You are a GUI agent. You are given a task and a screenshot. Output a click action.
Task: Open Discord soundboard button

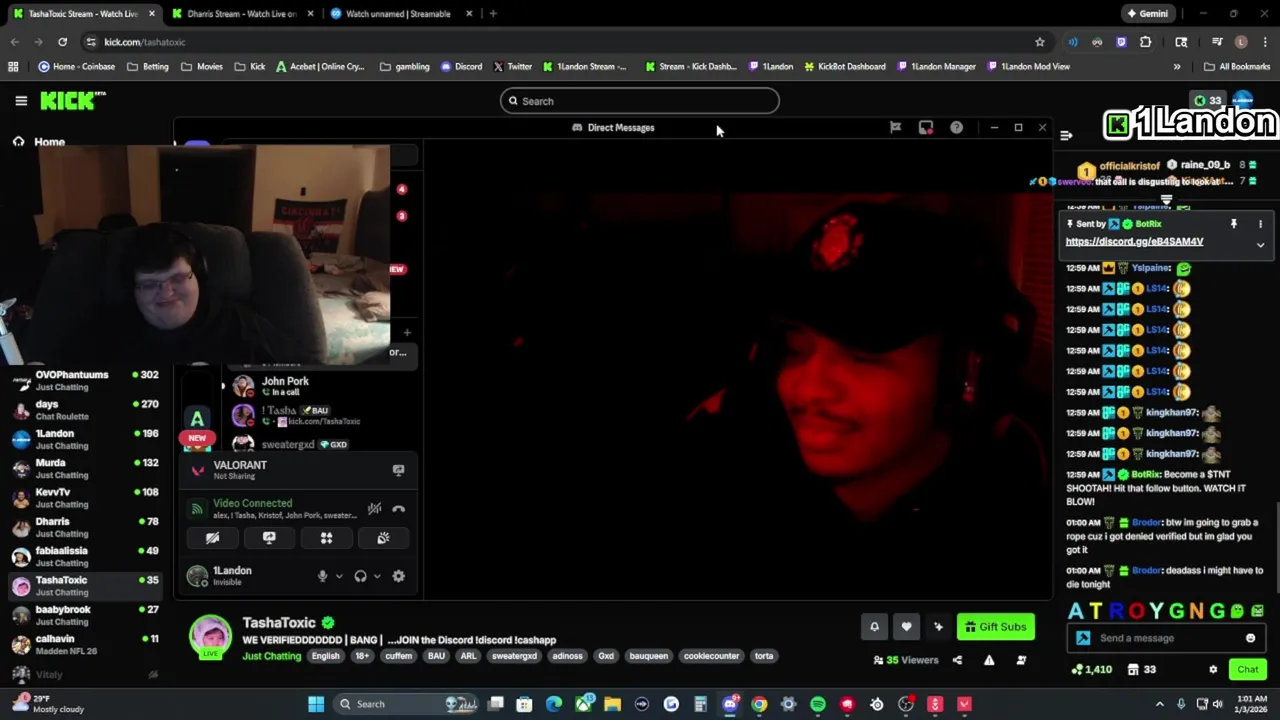pyautogui.click(x=383, y=538)
